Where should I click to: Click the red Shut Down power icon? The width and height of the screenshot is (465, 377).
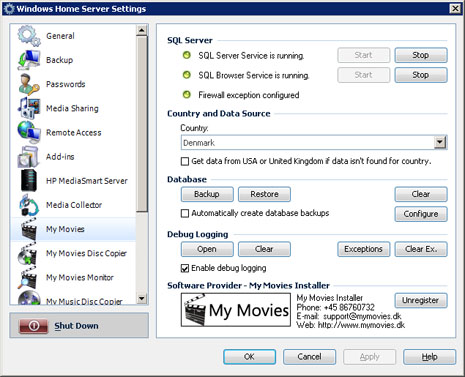[34, 326]
